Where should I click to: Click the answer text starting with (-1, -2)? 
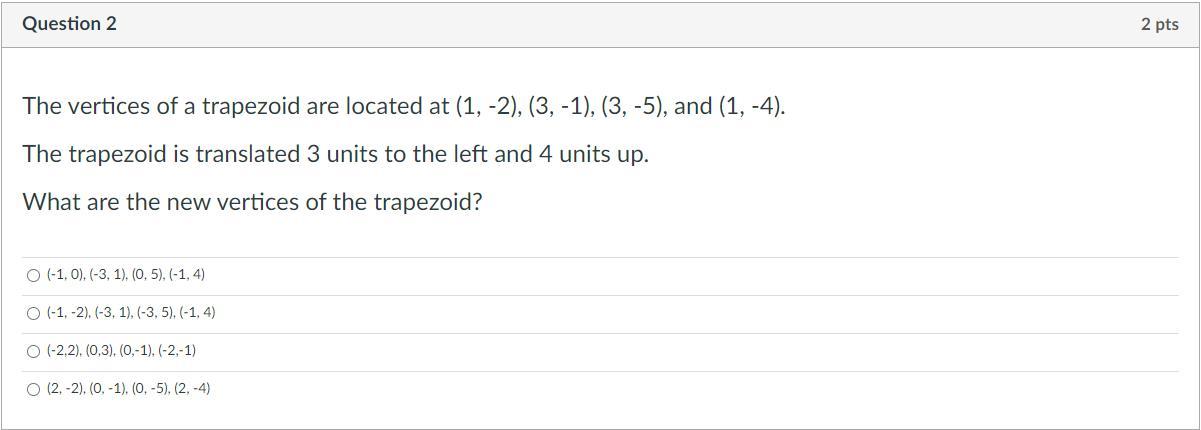click(x=131, y=313)
